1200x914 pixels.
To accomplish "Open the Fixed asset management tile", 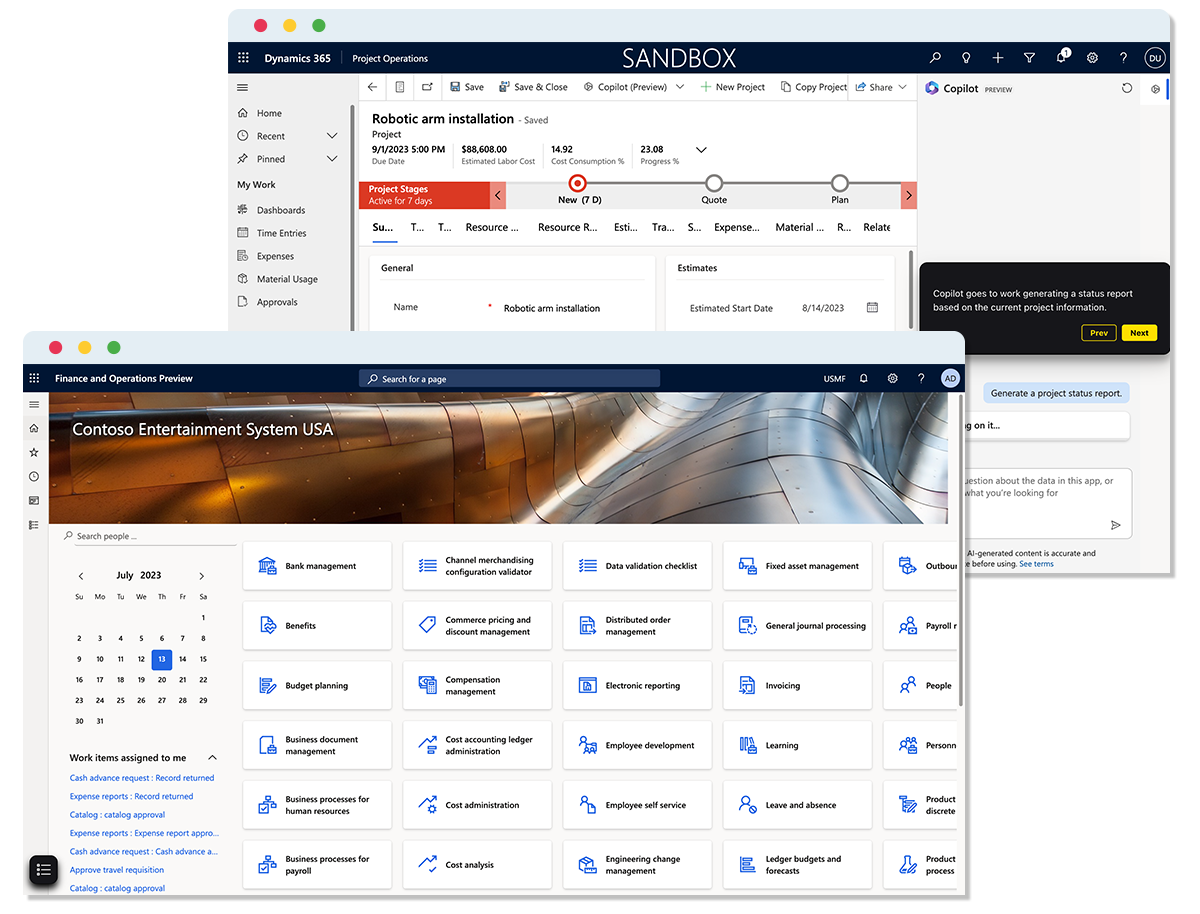I will coord(797,566).
